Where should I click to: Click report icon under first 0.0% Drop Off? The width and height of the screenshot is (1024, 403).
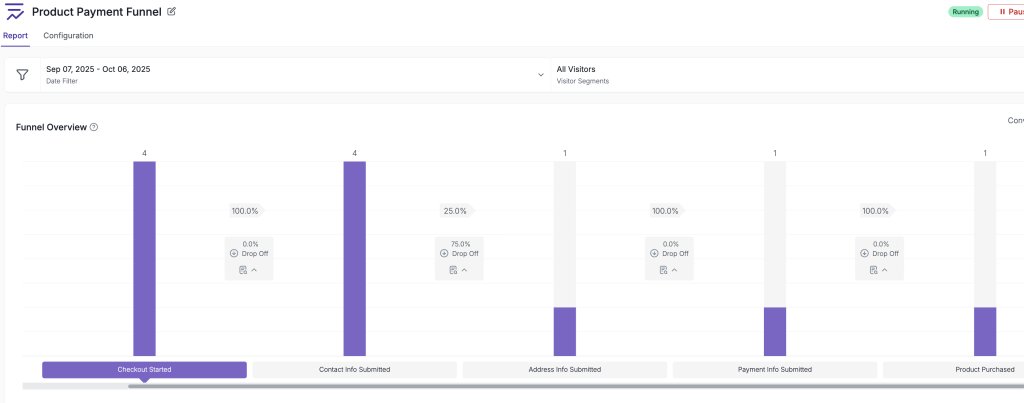(x=243, y=270)
